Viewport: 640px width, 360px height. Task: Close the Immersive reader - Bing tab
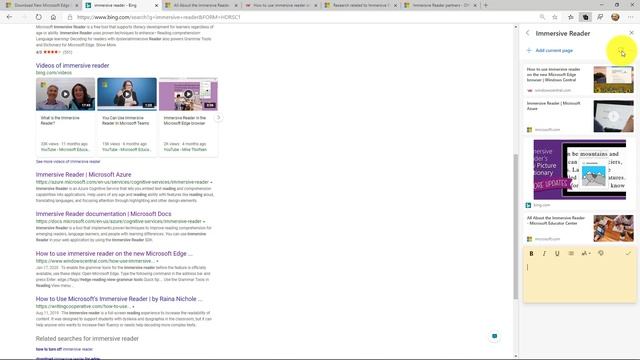(156, 5)
